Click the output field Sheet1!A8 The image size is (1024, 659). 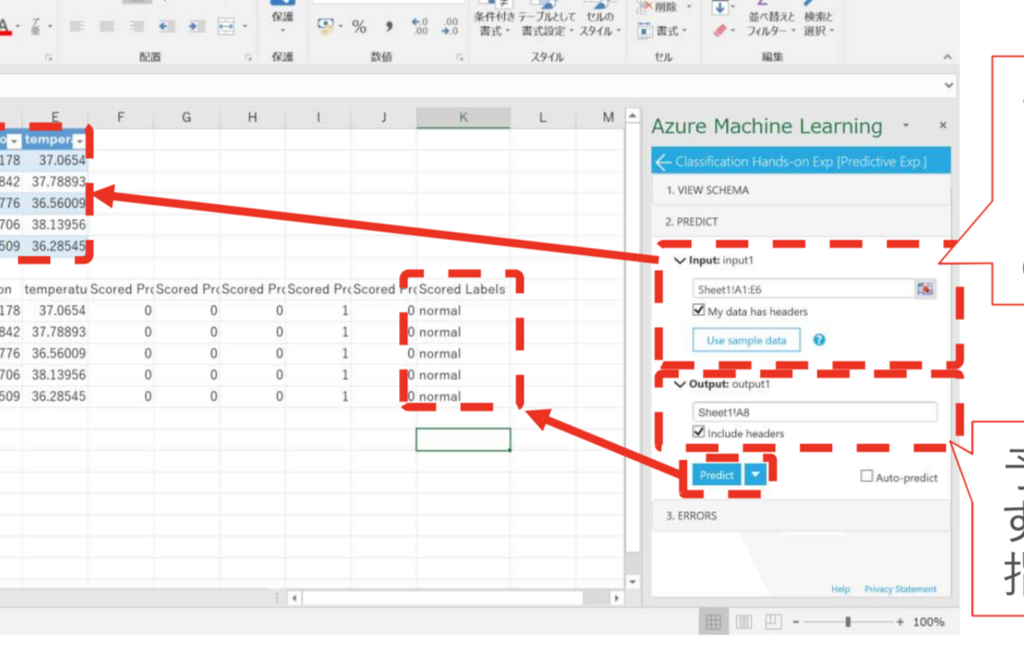(814, 412)
